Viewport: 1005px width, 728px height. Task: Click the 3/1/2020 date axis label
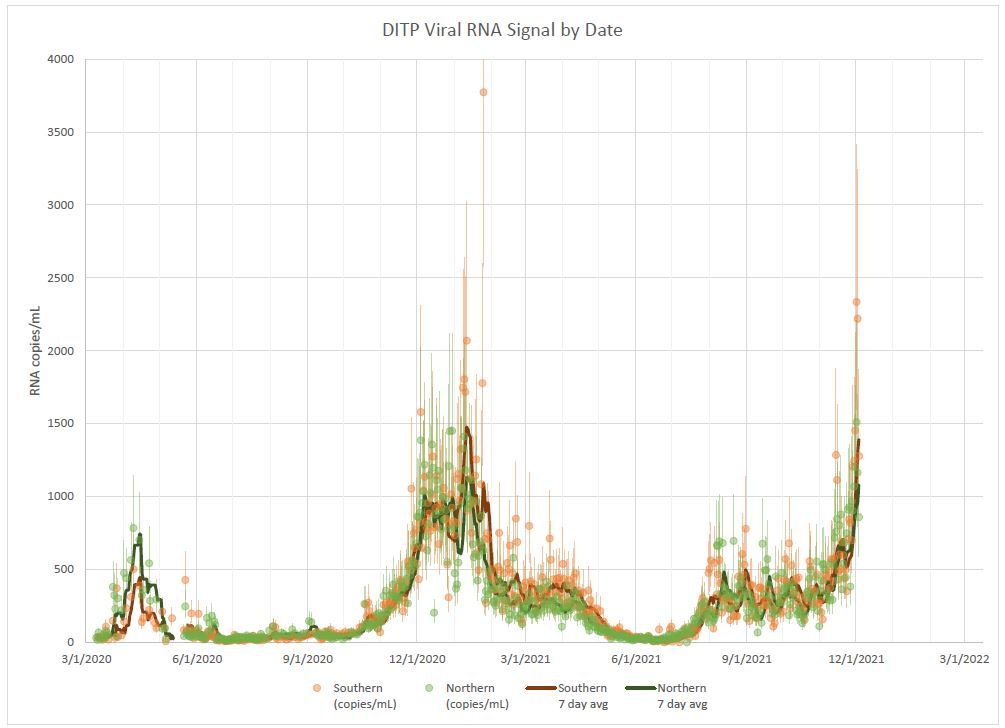pyautogui.click(x=86, y=659)
